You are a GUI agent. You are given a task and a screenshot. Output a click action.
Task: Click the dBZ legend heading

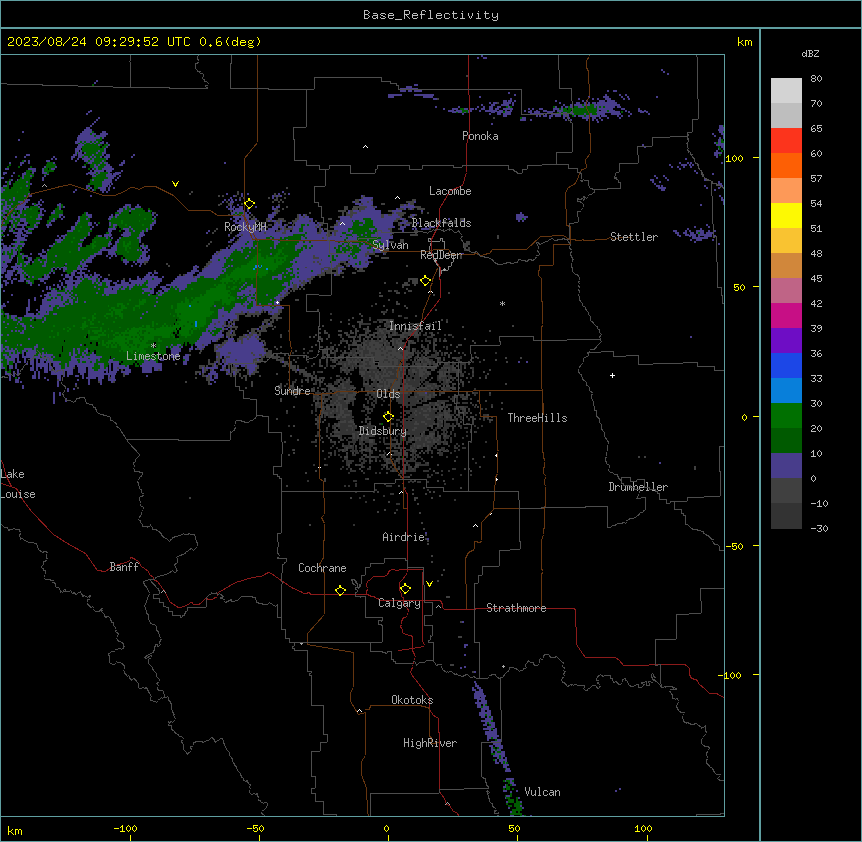click(x=810, y=54)
